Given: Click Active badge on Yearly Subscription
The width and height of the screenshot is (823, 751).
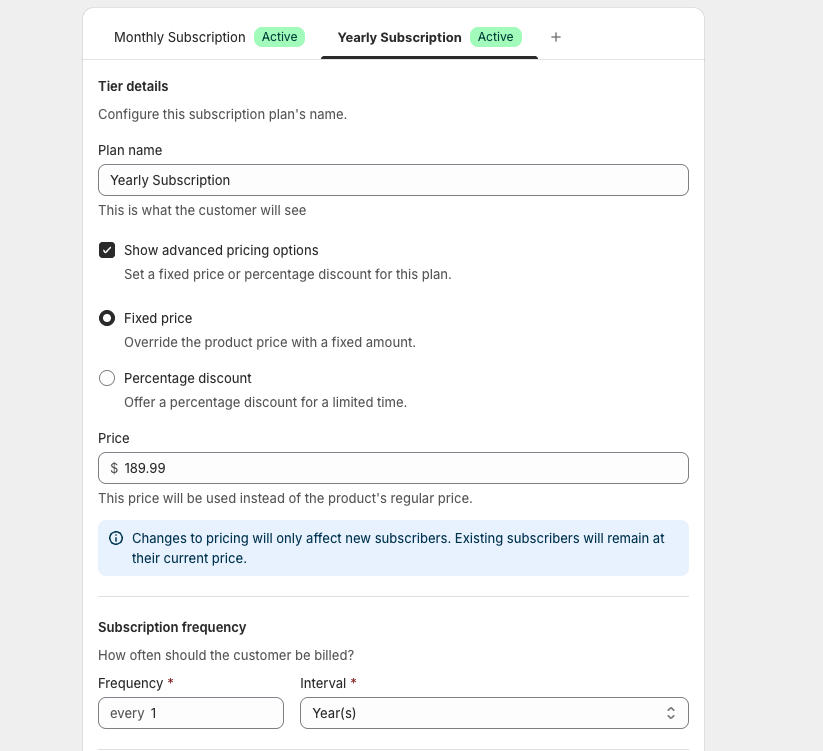Looking at the screenshot, I should [x=495, y=37].
